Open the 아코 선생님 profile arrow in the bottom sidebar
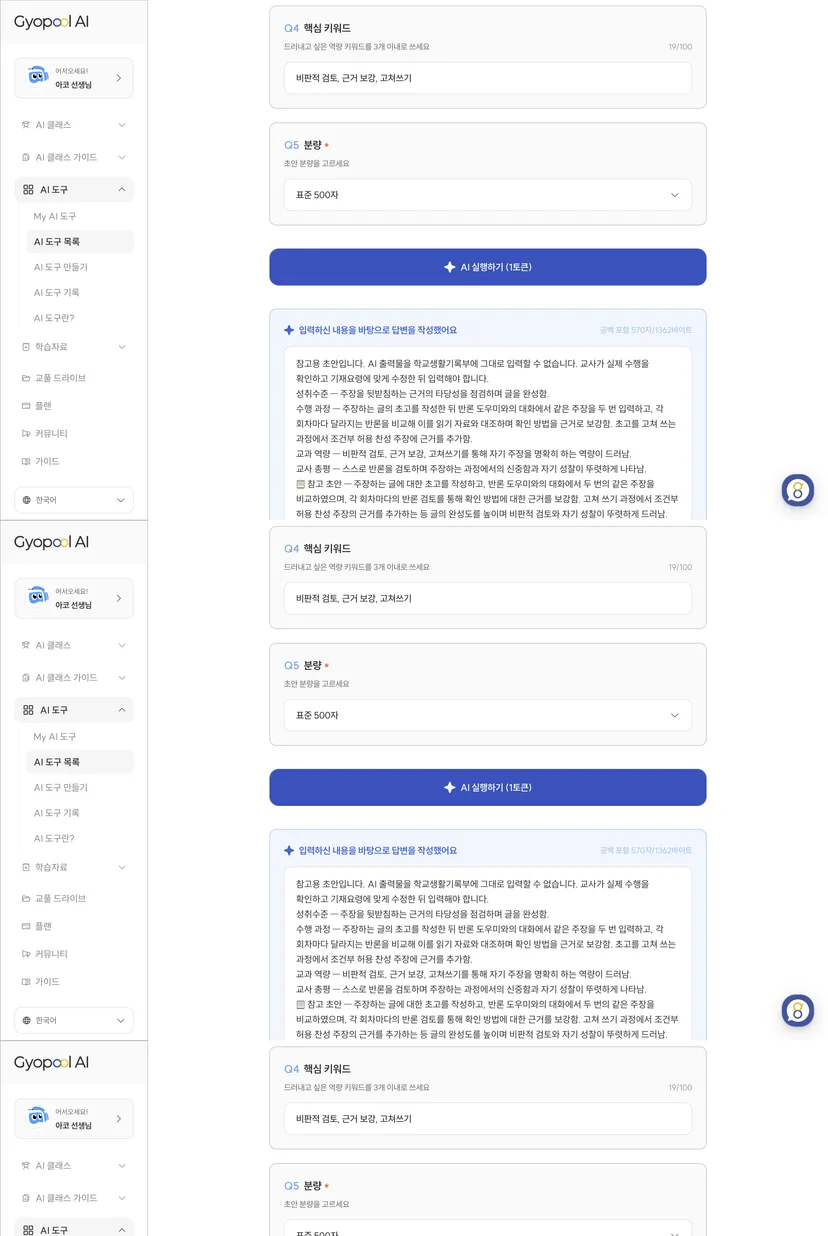Image resolution: width=828 pixels, height=1236 pixels. click(119, 1118)
